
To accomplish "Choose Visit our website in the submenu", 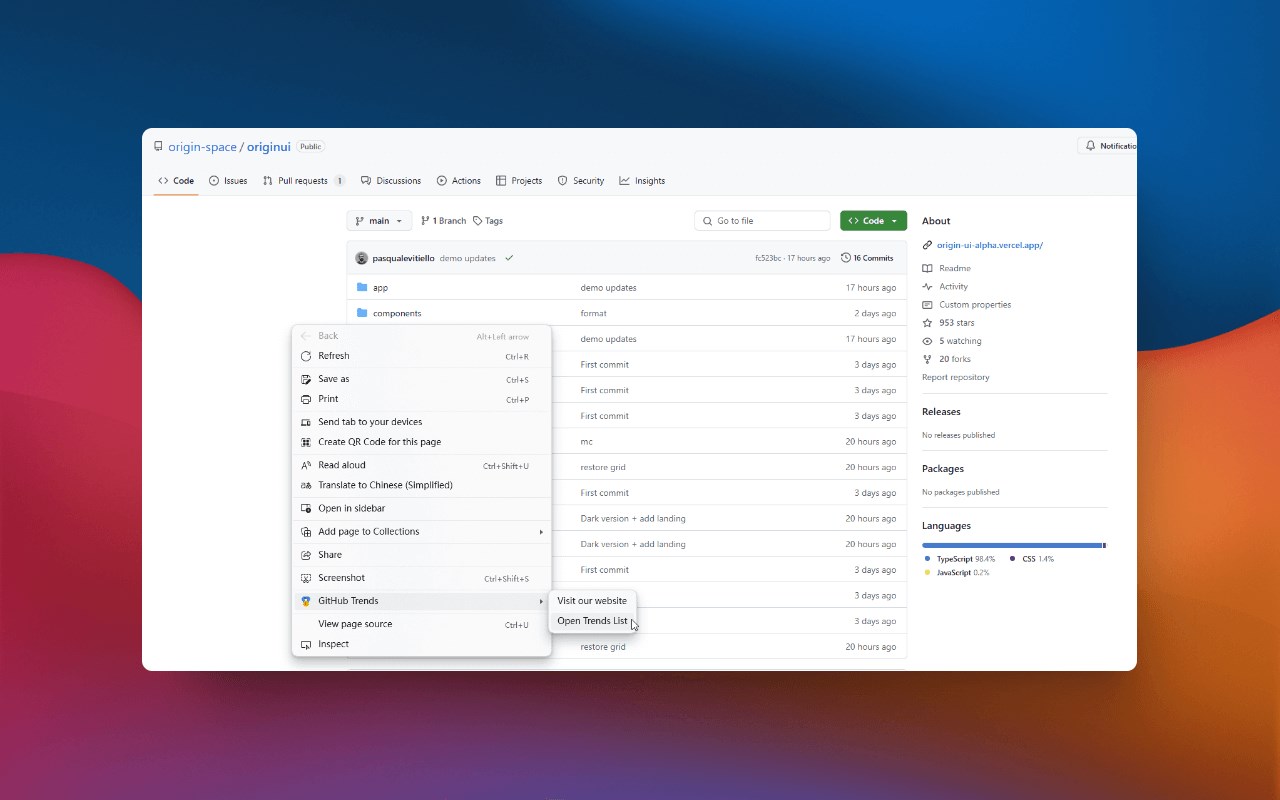I will coord(592,601).
